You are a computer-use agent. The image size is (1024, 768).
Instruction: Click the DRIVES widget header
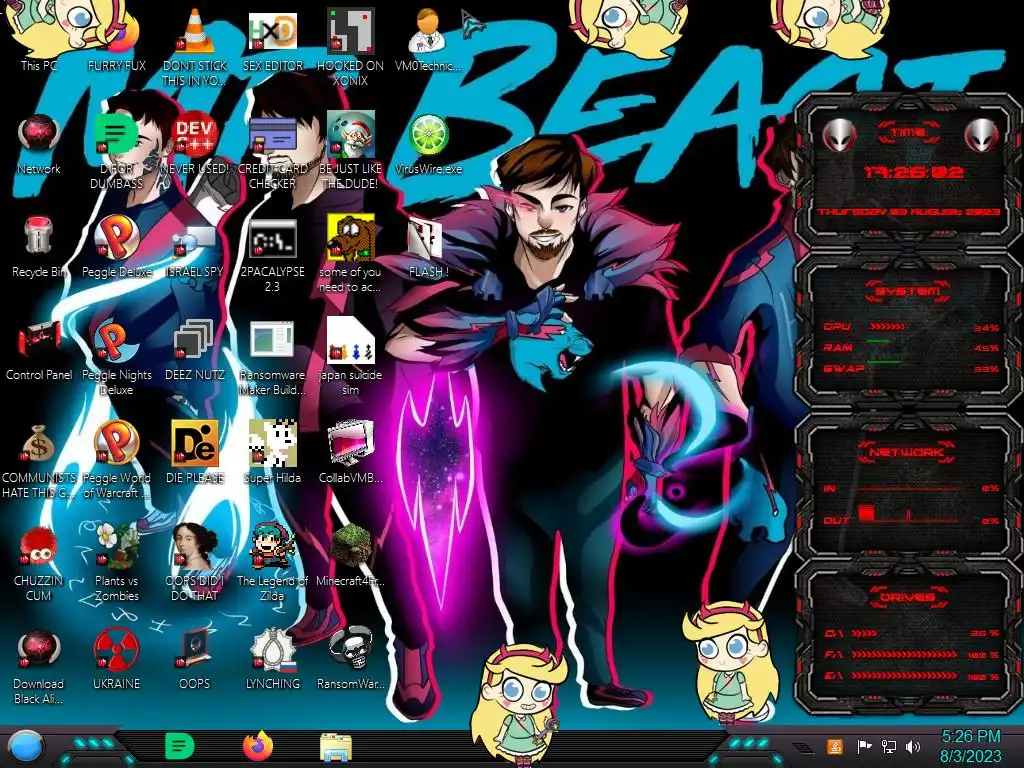[x=907, y=597]
